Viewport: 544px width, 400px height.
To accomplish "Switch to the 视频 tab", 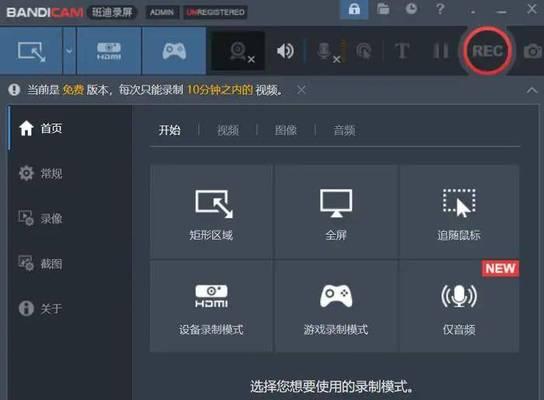I will pyautogui.click(x=228, y=130).
